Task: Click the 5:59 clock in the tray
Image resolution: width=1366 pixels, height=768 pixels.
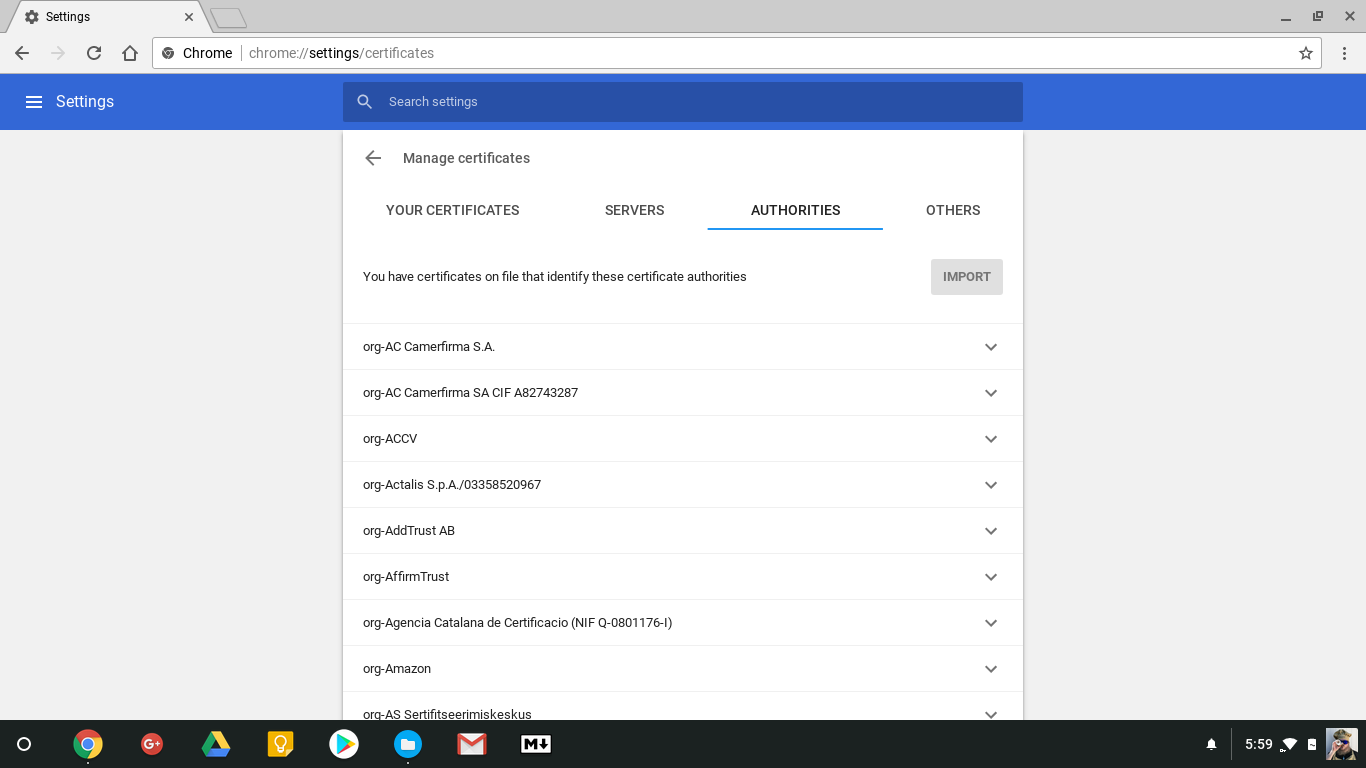Action: coord(1258,744)
